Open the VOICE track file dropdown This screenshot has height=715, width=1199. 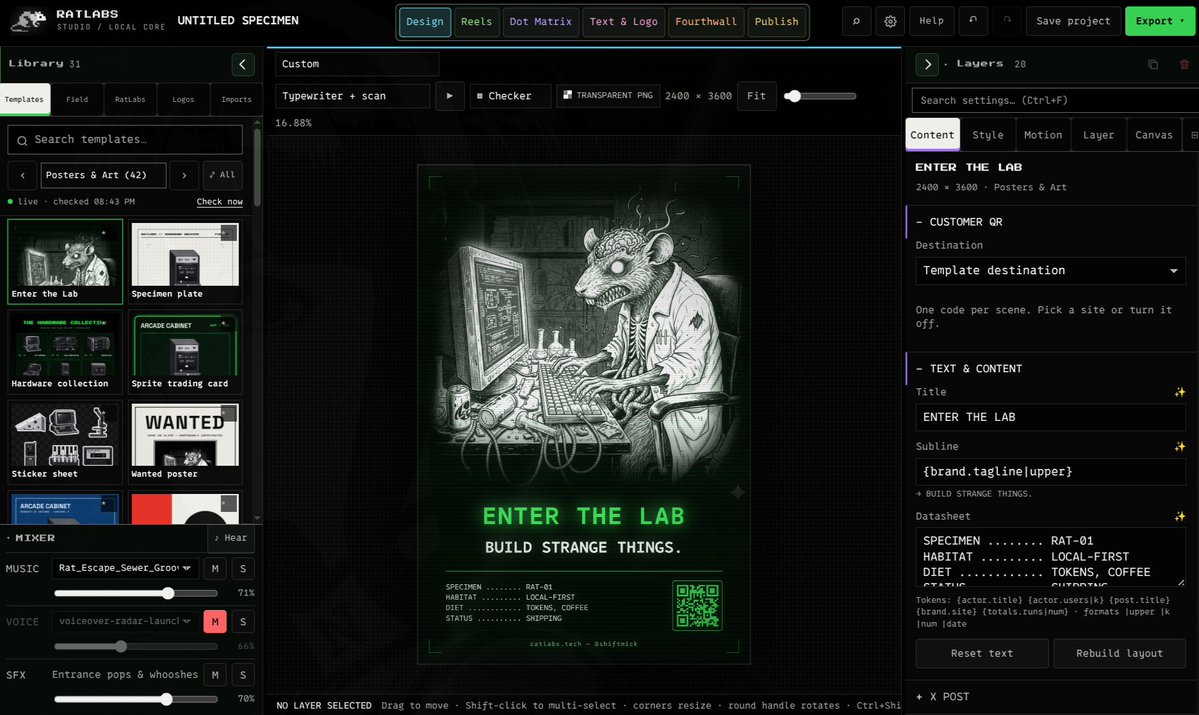click(x=125, y=621)
